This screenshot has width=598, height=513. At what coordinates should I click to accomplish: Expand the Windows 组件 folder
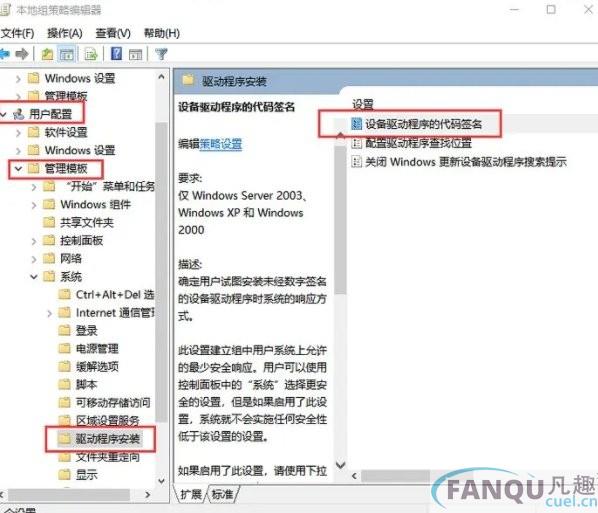click(34, 205)
